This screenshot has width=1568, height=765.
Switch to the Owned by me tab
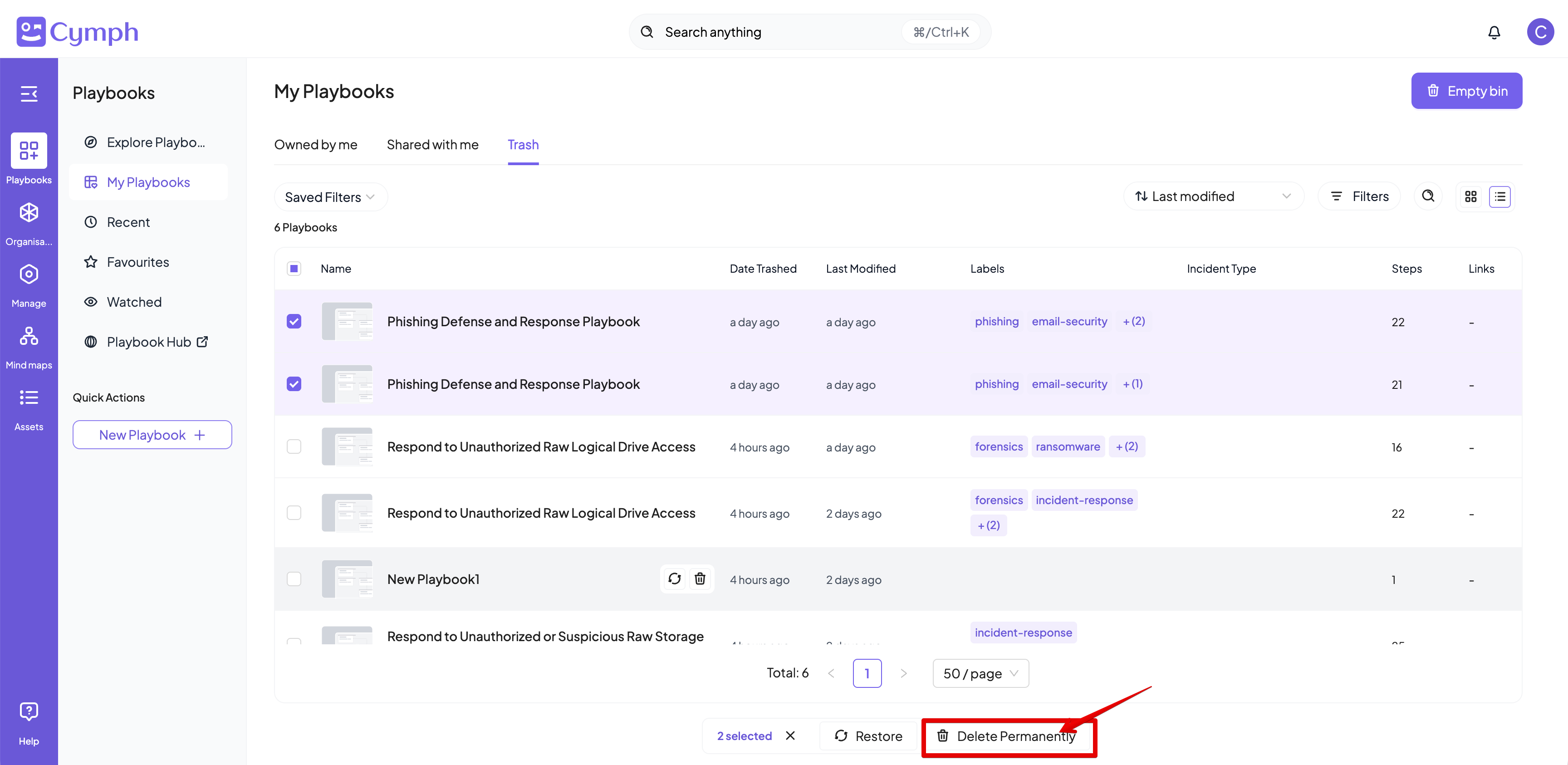pyautogui.click(x=315, y=145)
